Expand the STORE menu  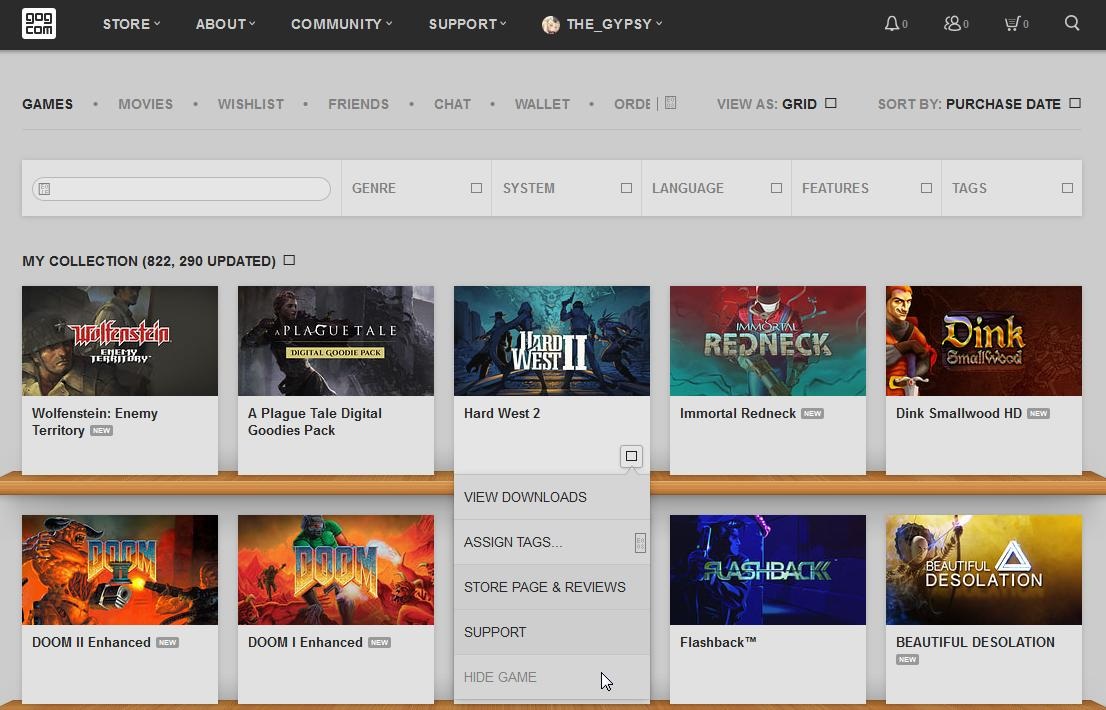pyautogui.click(x=131, y=24)
